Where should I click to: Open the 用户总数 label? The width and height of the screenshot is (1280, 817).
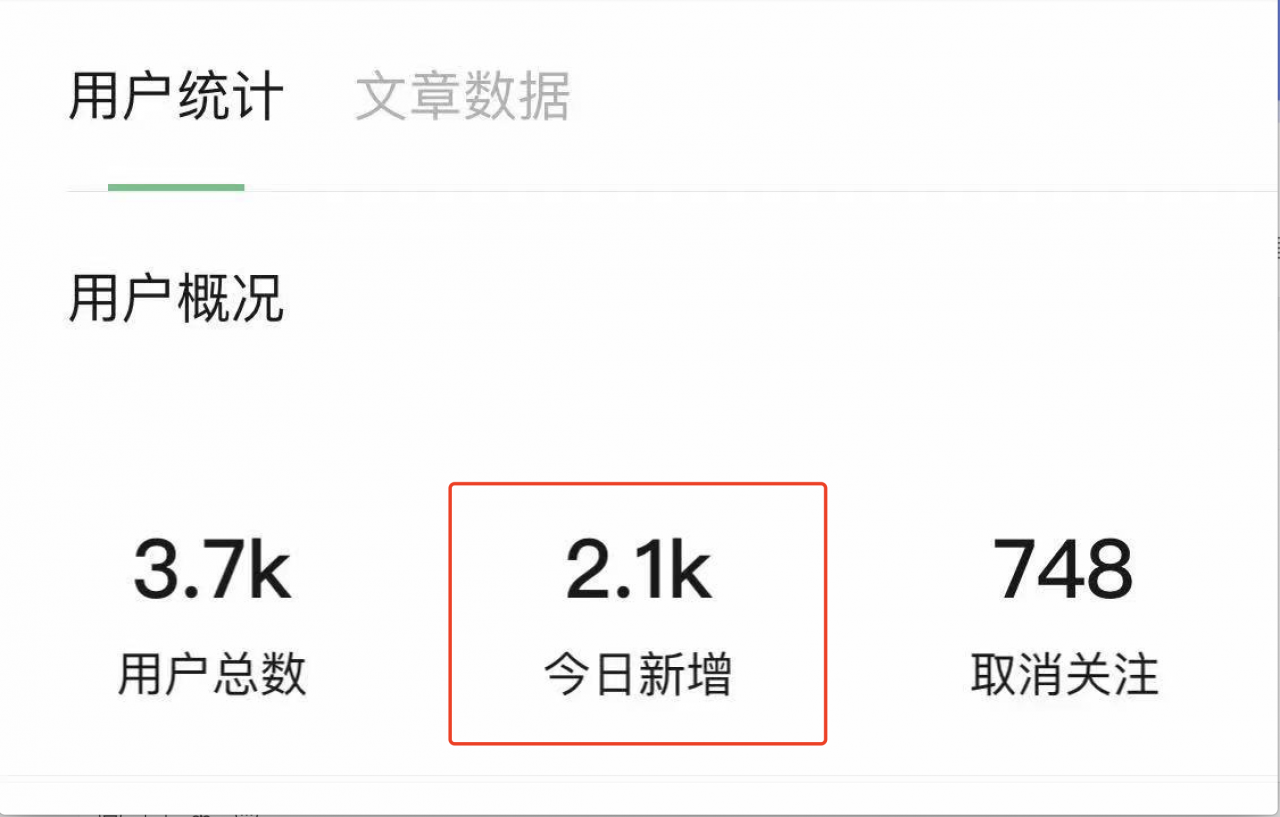pos(212,674)
